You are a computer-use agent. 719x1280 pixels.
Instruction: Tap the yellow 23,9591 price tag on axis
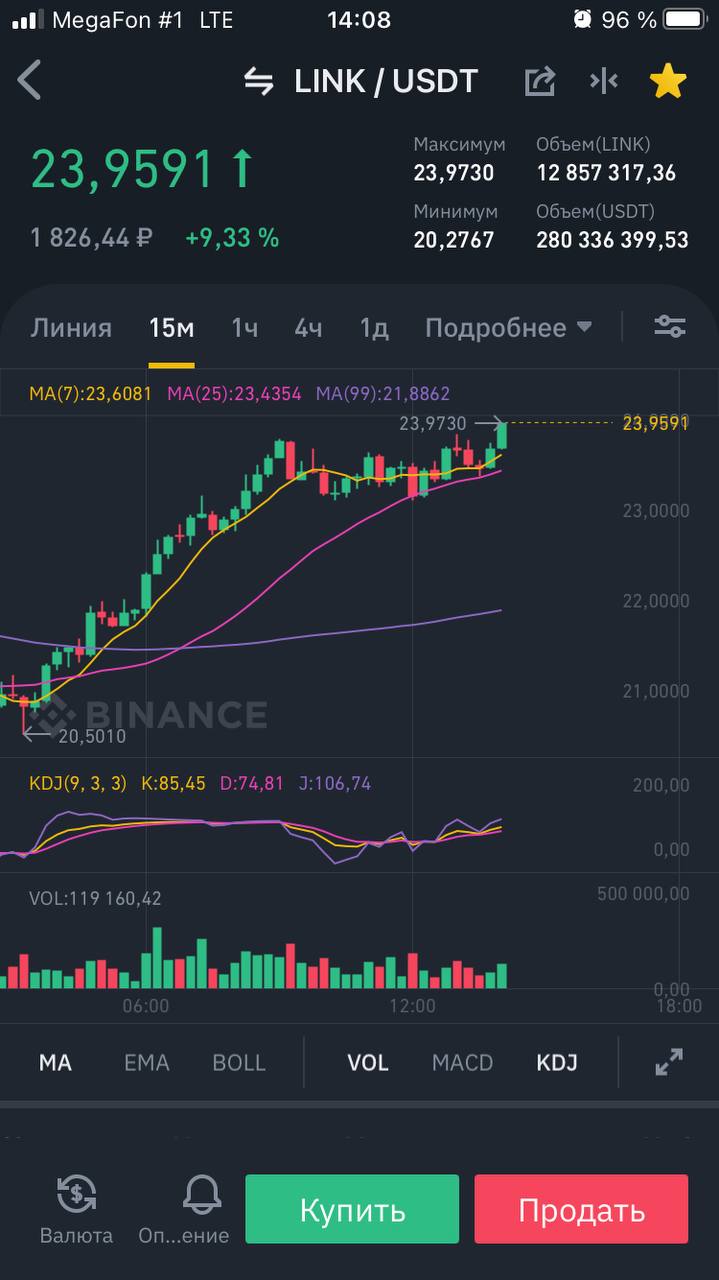click(x=656, y=423)
